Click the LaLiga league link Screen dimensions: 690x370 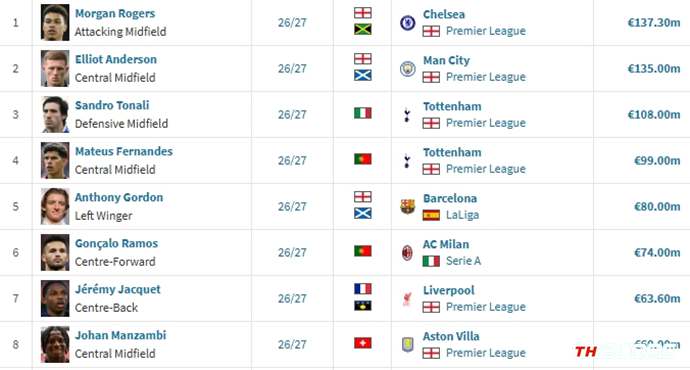coord(462,215)
